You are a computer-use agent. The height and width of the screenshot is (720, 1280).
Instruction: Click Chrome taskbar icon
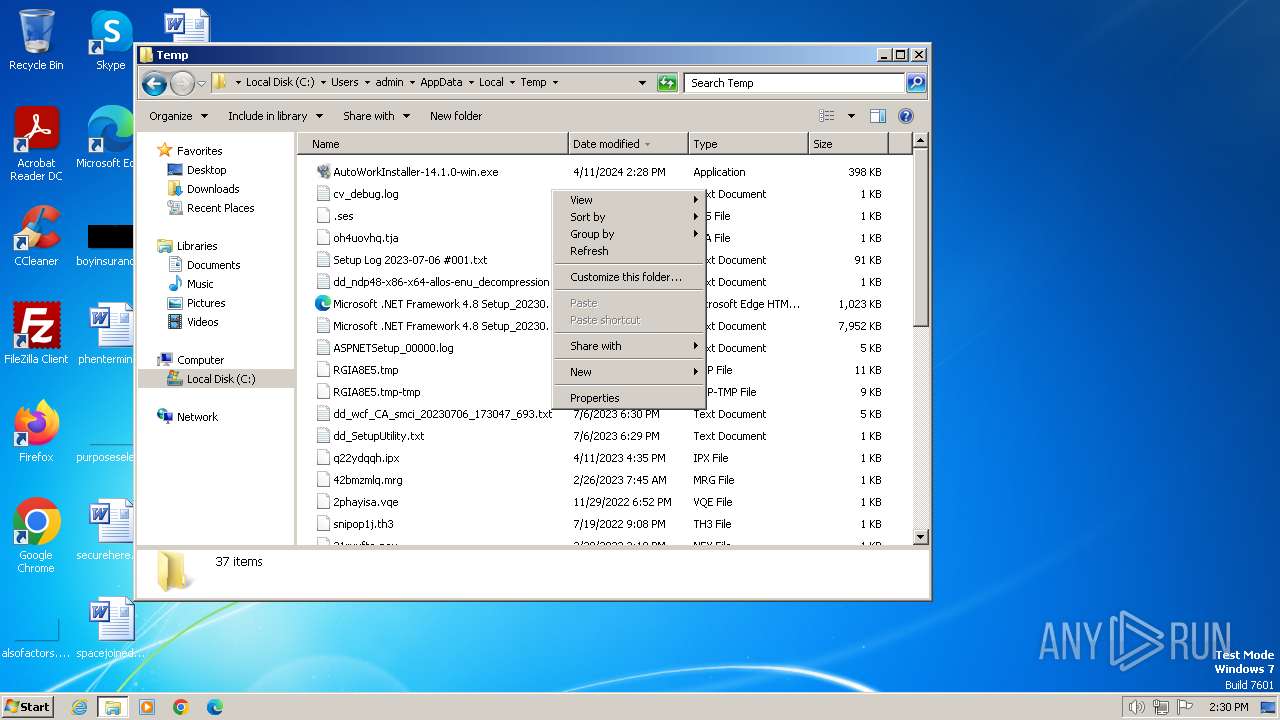[181, 707]
